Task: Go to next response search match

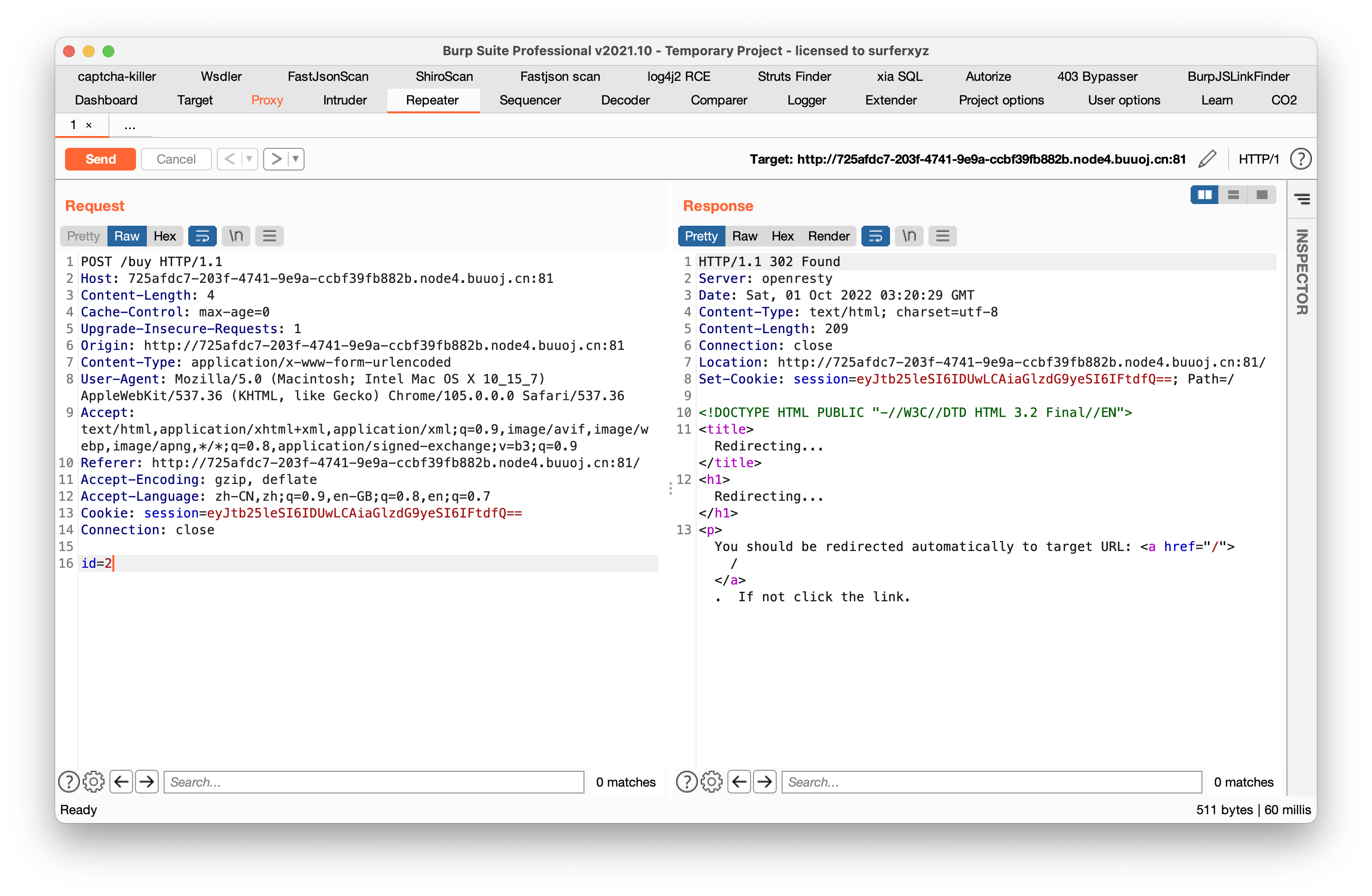Action: pyautogui.click(x=764, y=782)
